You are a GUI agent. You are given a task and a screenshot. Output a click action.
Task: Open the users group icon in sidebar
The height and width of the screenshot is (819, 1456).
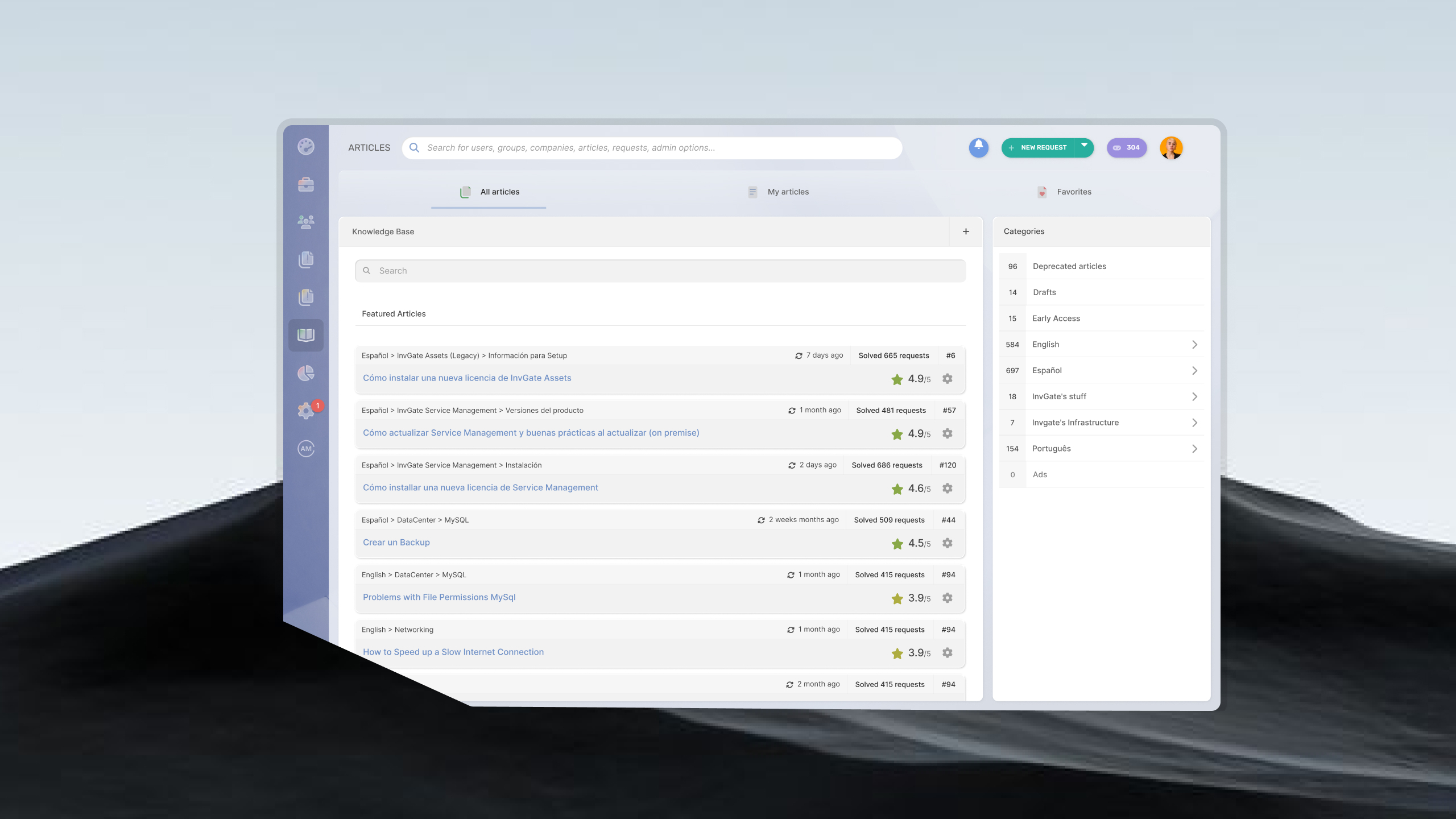coord(306,222)
